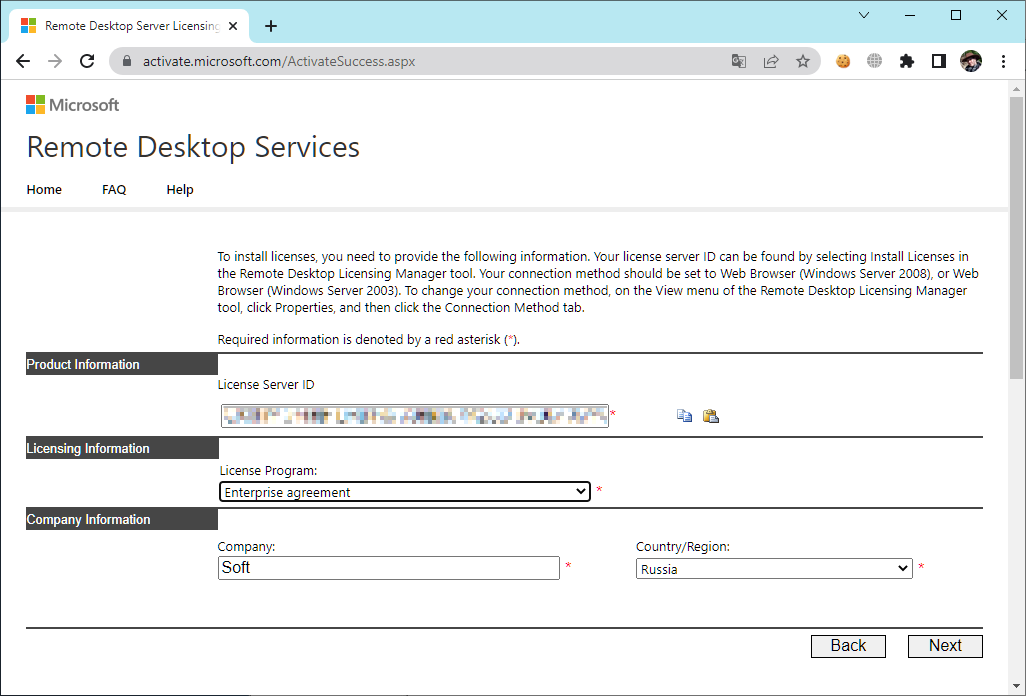Screen dimensions: 1026x696
Task: Click the Microsoft logo
Action: (x=73, y=105)
